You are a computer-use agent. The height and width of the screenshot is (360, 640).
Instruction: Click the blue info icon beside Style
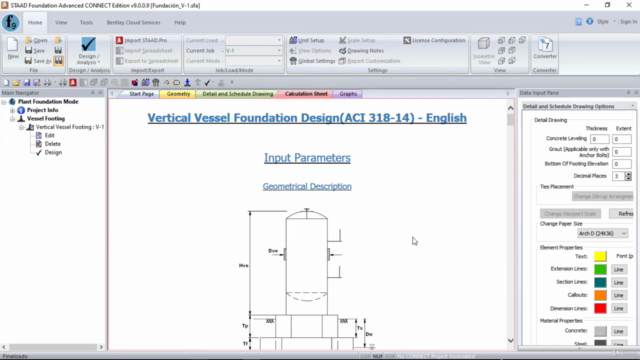click(590, 21)
